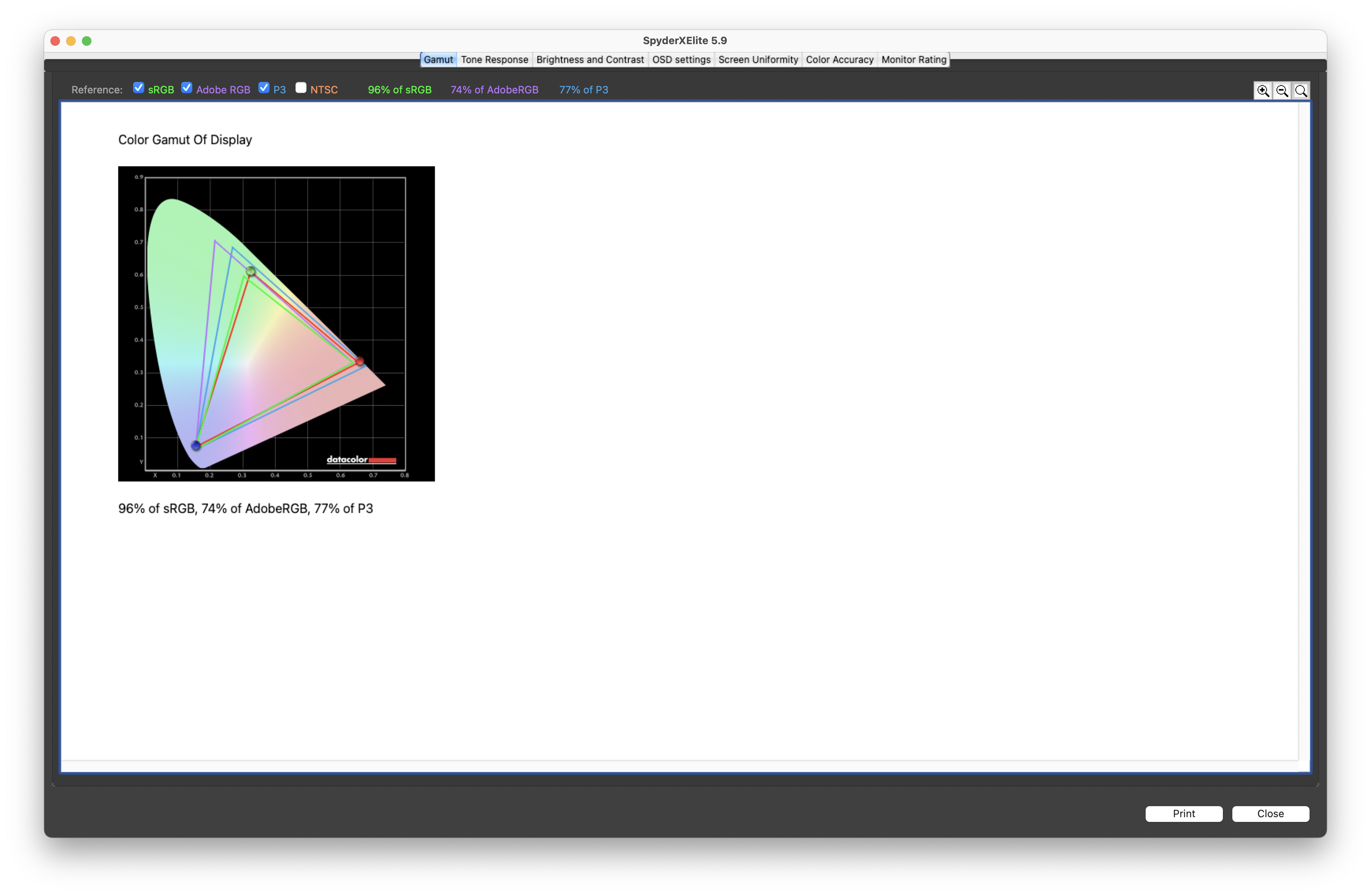
Task: Uncheck the Adobe RGB reference checkbox
Action: [187, 87]
